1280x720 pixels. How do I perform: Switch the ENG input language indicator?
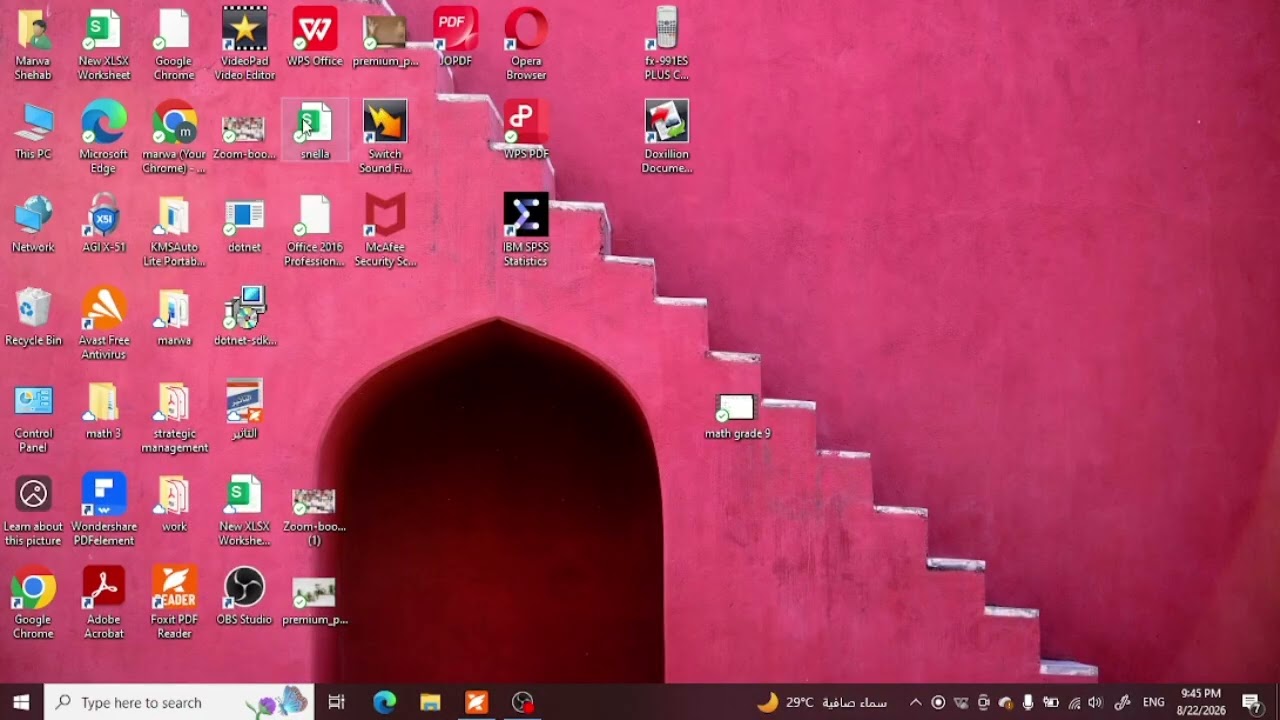tap(1153, 702)
